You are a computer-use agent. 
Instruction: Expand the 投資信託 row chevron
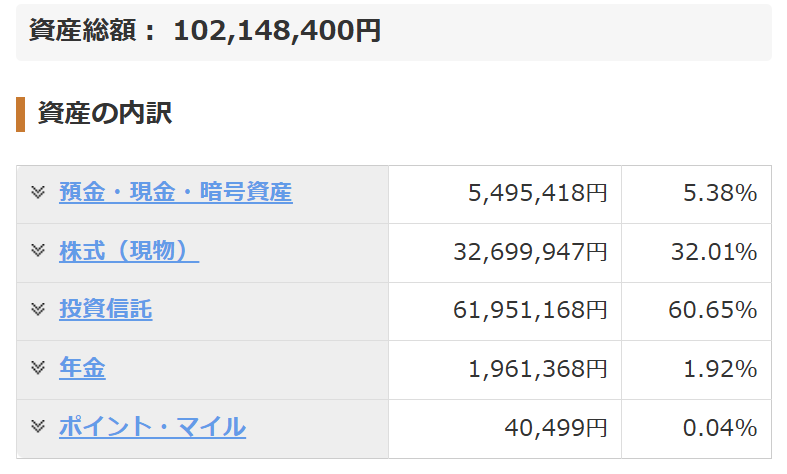click(38, 309)
